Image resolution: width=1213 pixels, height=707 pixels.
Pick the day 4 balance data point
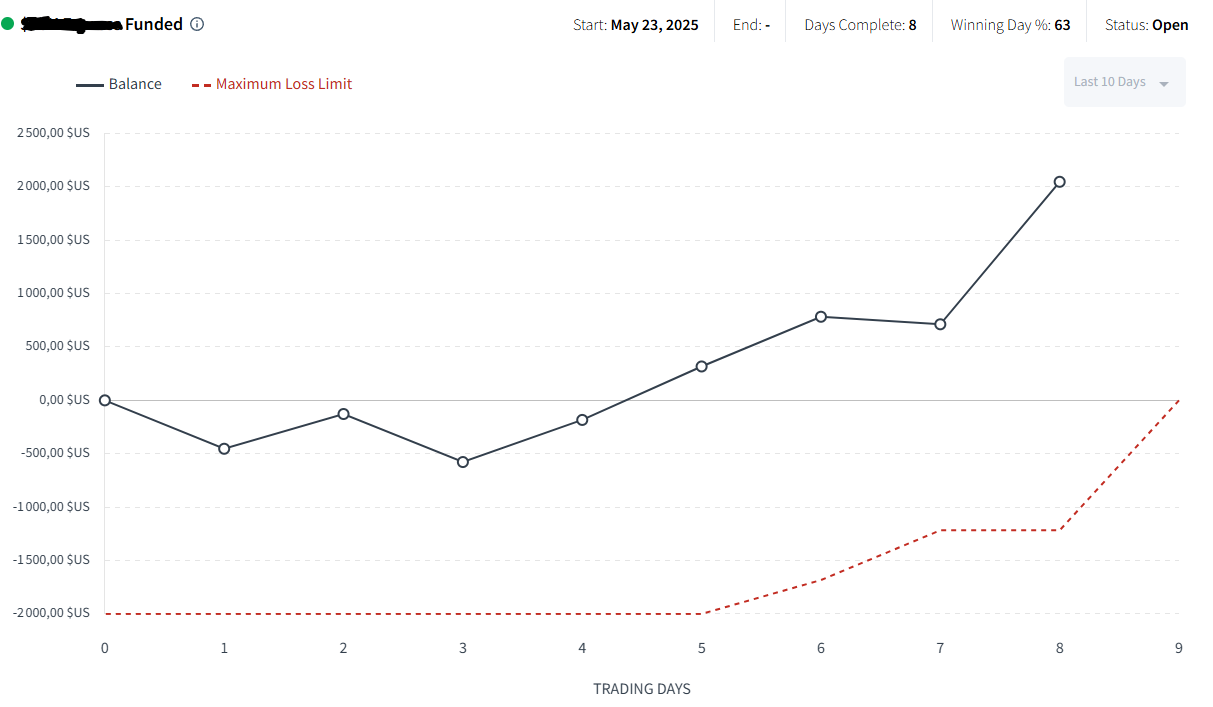pos(582,420)
